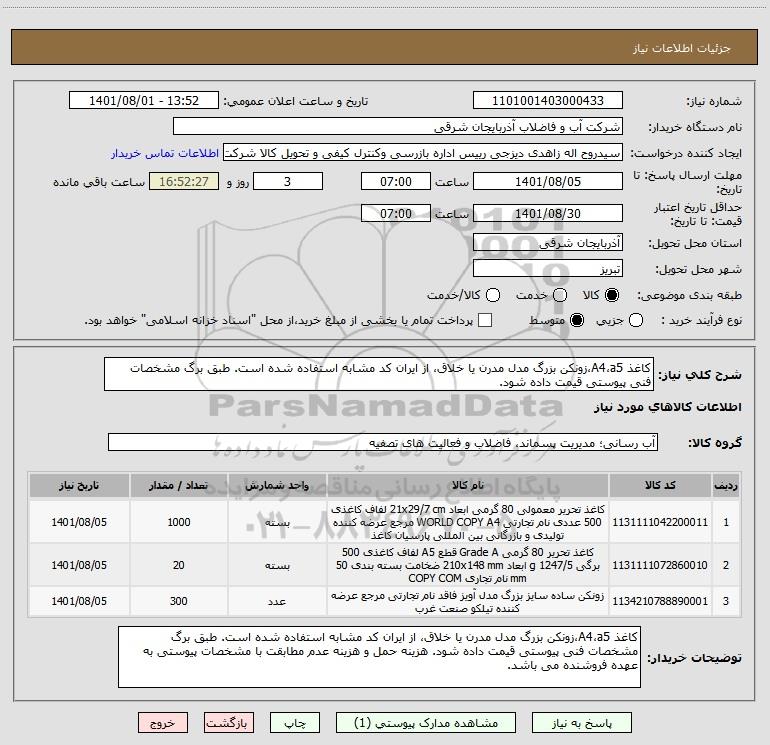Screen dimensions: 770x745
Task: Click the ردیف column header
Action: coord(726,485)
